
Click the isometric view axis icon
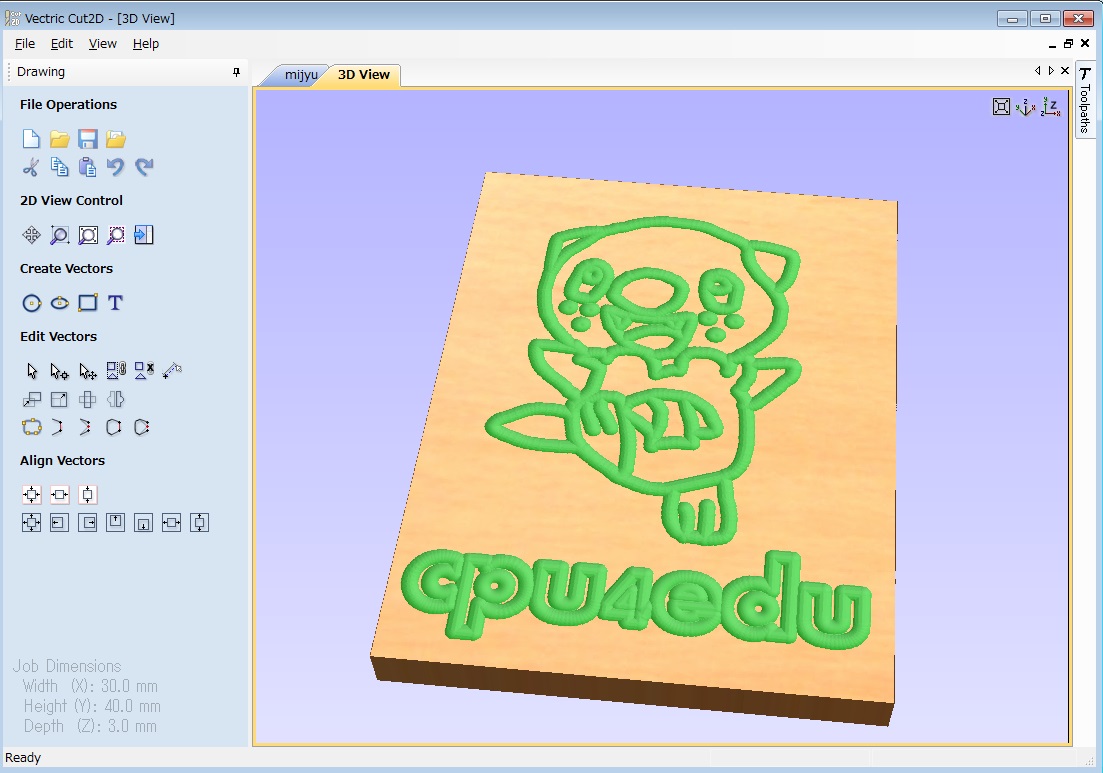pyautogui.click(x=1025, y=107)
